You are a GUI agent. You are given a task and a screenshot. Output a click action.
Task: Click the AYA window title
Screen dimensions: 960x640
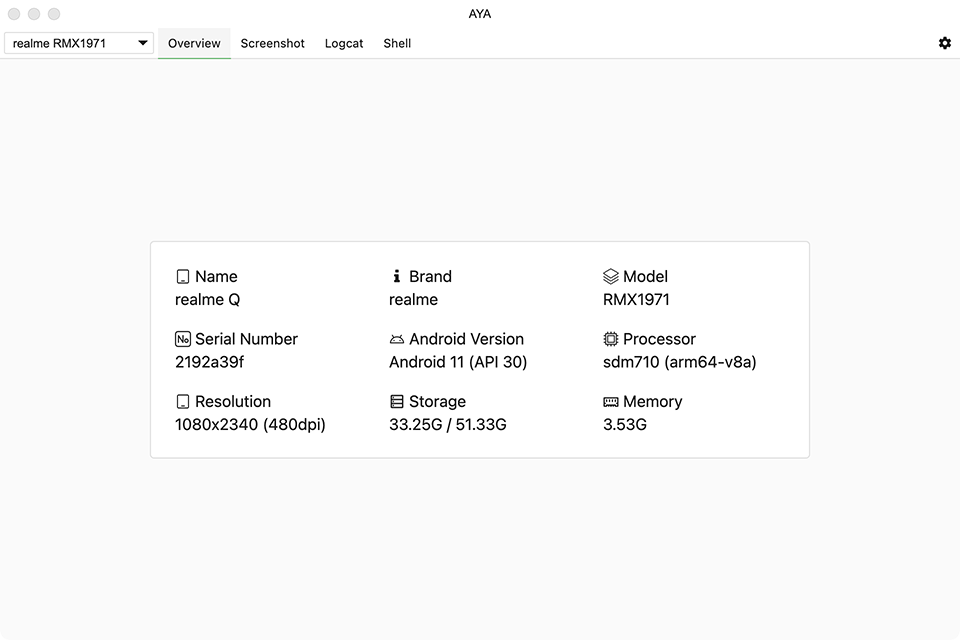point(480,13)
